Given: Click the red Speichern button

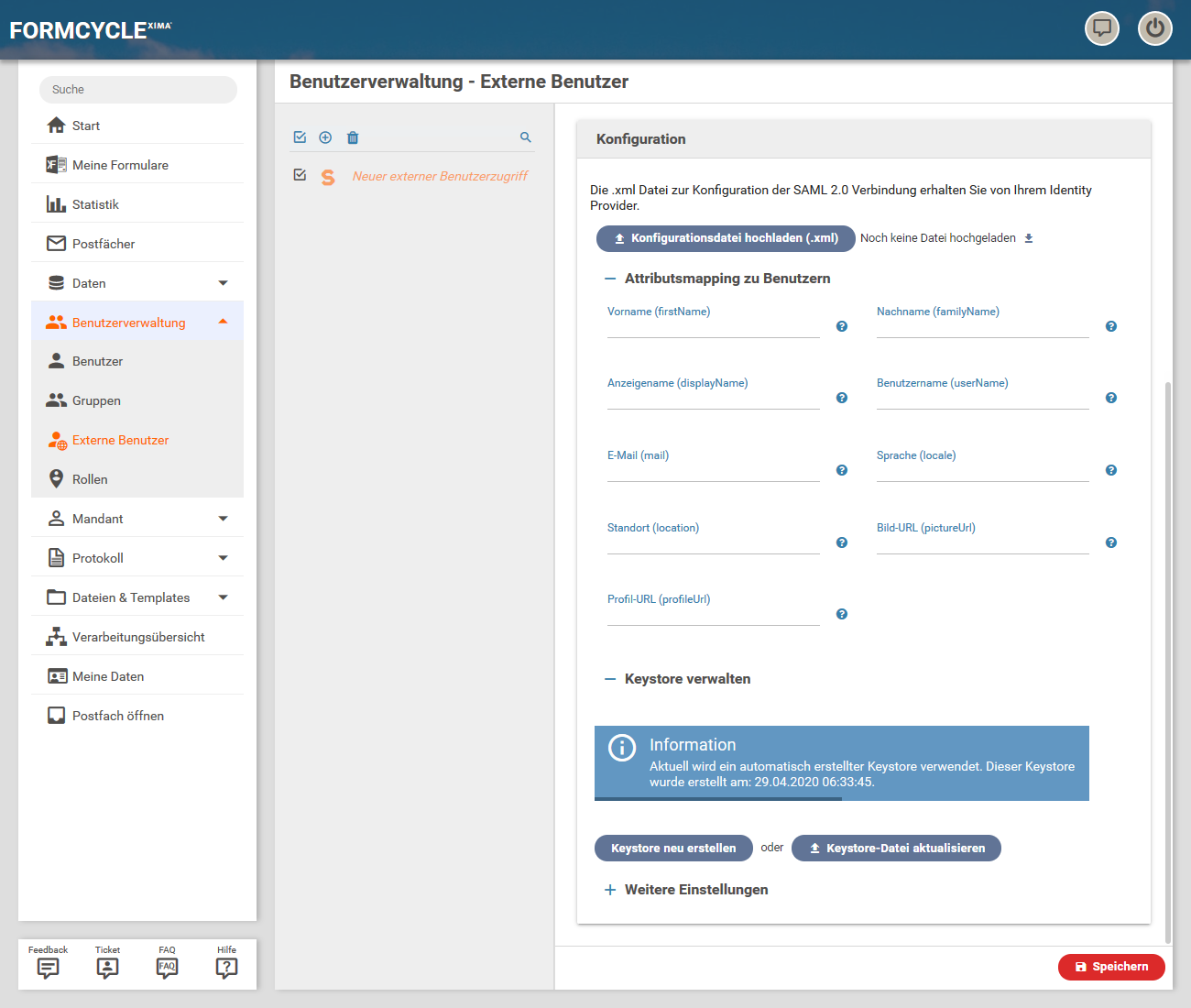Looking at the screenshot, I should [x=1110, y=967].
